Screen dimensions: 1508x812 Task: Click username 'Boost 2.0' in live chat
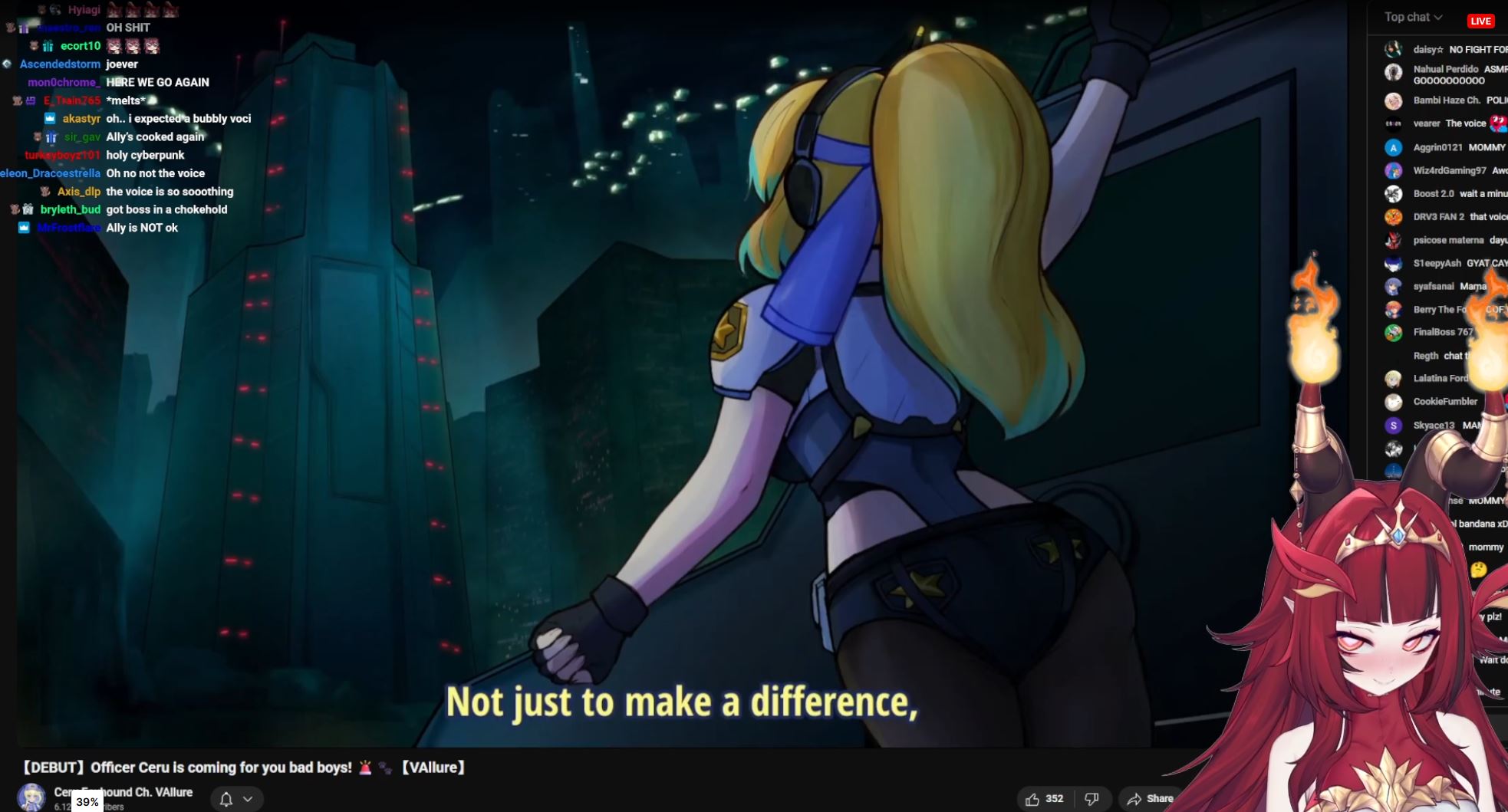tap(1434, 193)
